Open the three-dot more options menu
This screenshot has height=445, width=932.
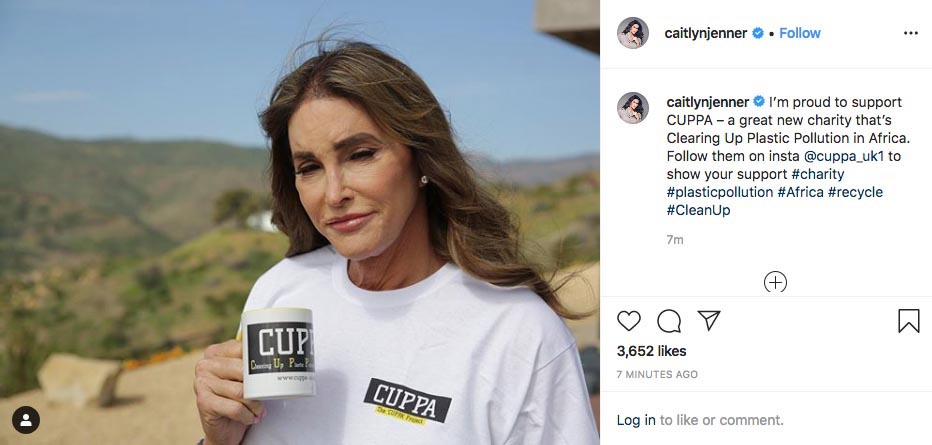[x=911, y=33]
